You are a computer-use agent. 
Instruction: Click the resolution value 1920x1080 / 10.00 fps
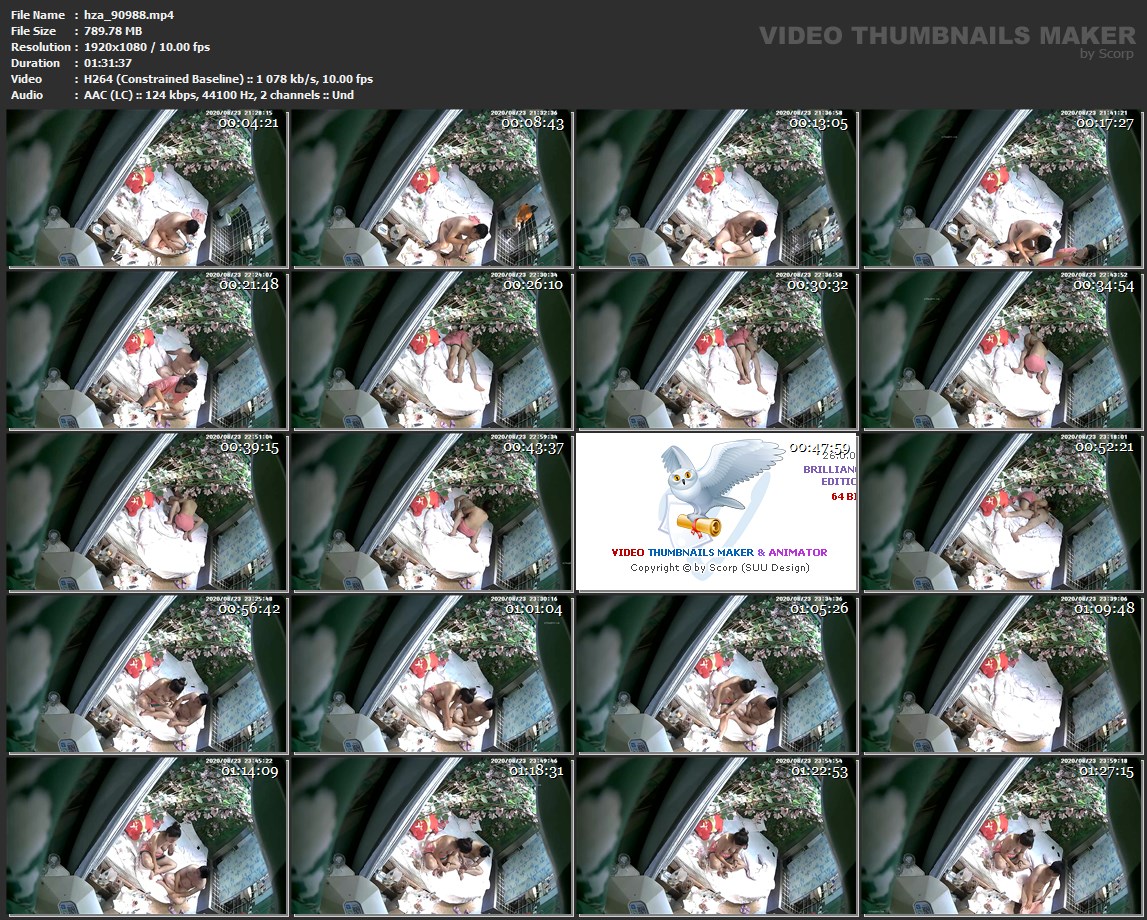click(147, 47)
